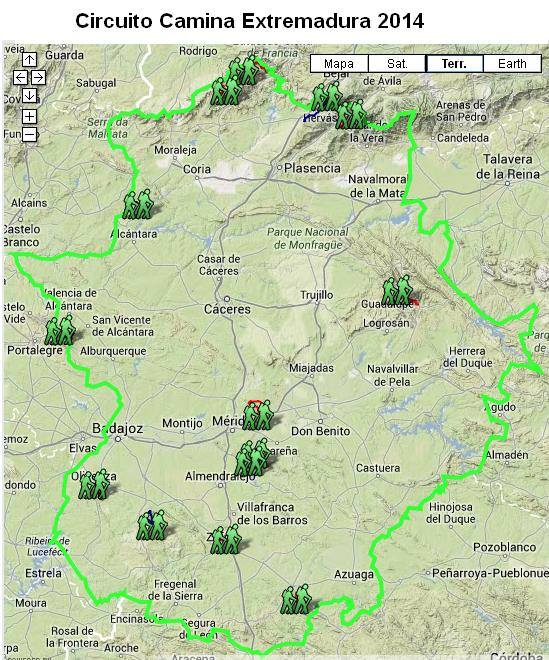The image size is (549, 660).
Task: Zoom in with the plus button
Action: (29, 117)
